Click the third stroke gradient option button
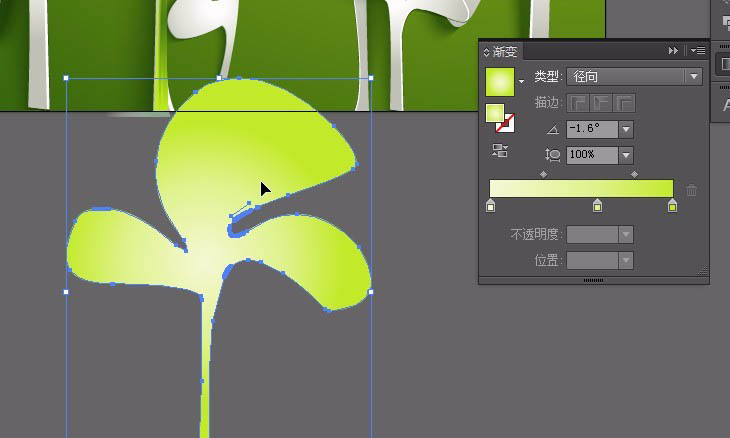Viewport: 730px width, 438px height. pyautogui.click(x=624, y=103)
